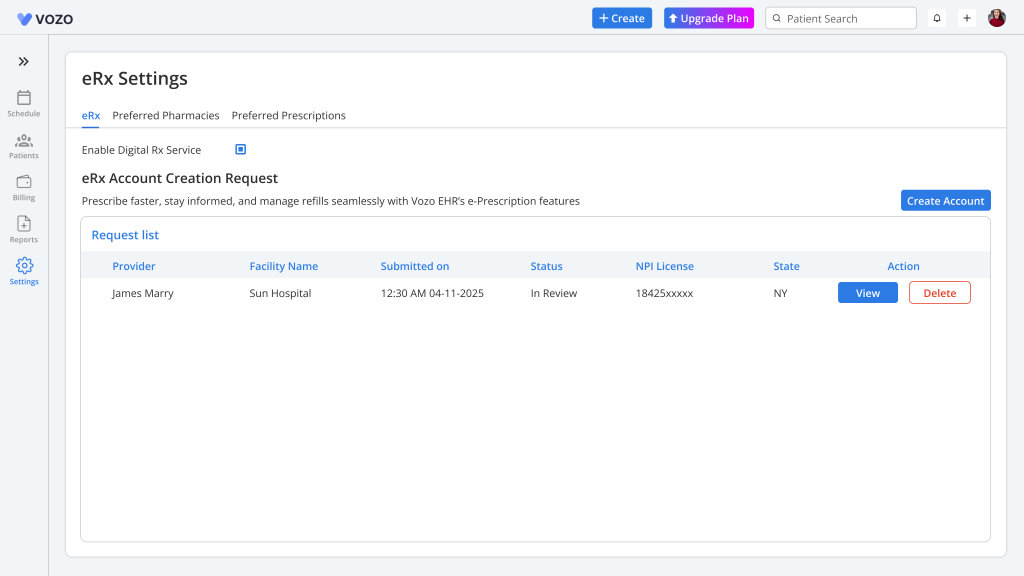The image size is (1024, 576).
Task: Open notifications bell icon
Action: pos(937,18)
